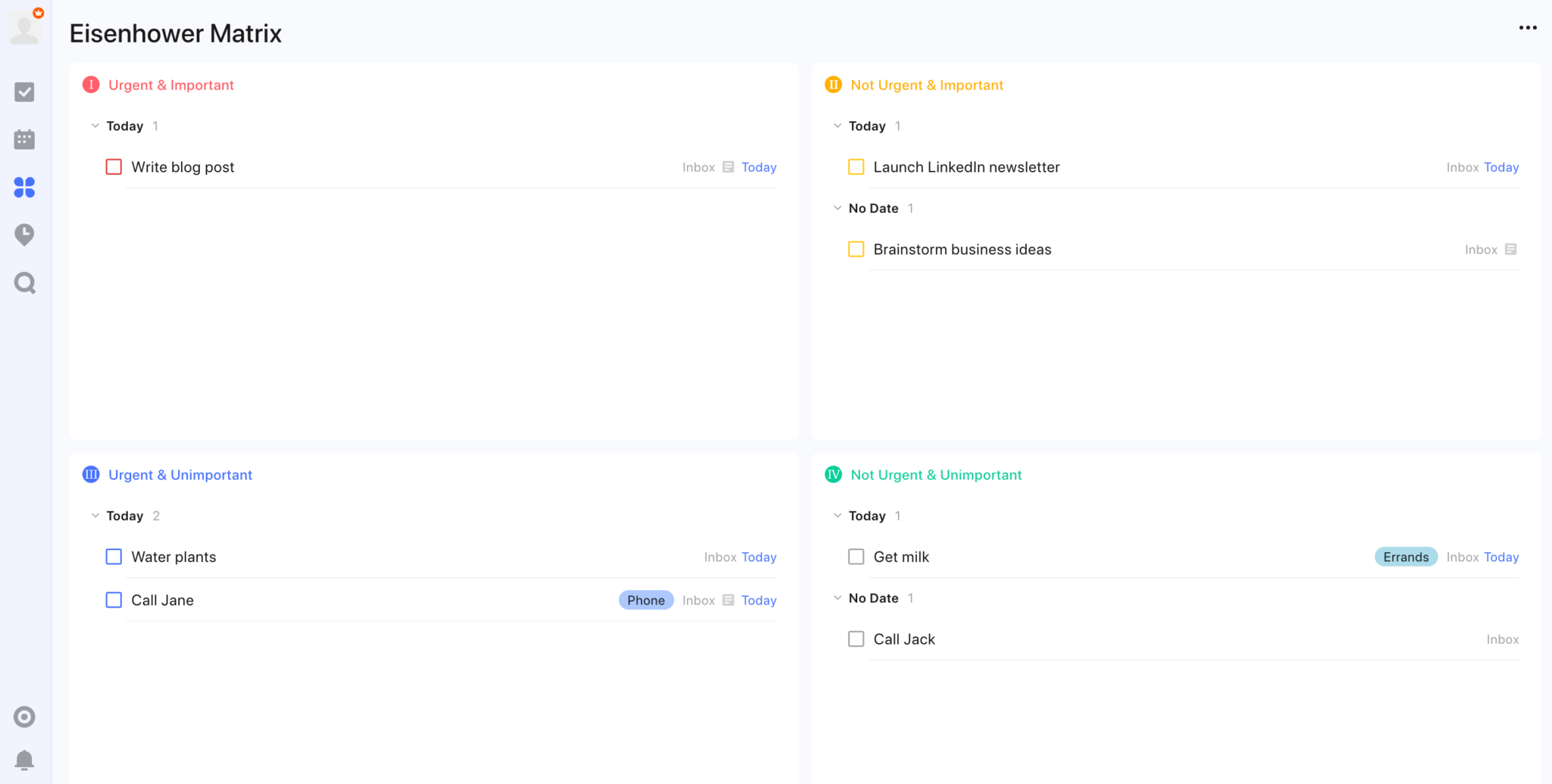Open the three-dot options menu

click(1528, 28)
